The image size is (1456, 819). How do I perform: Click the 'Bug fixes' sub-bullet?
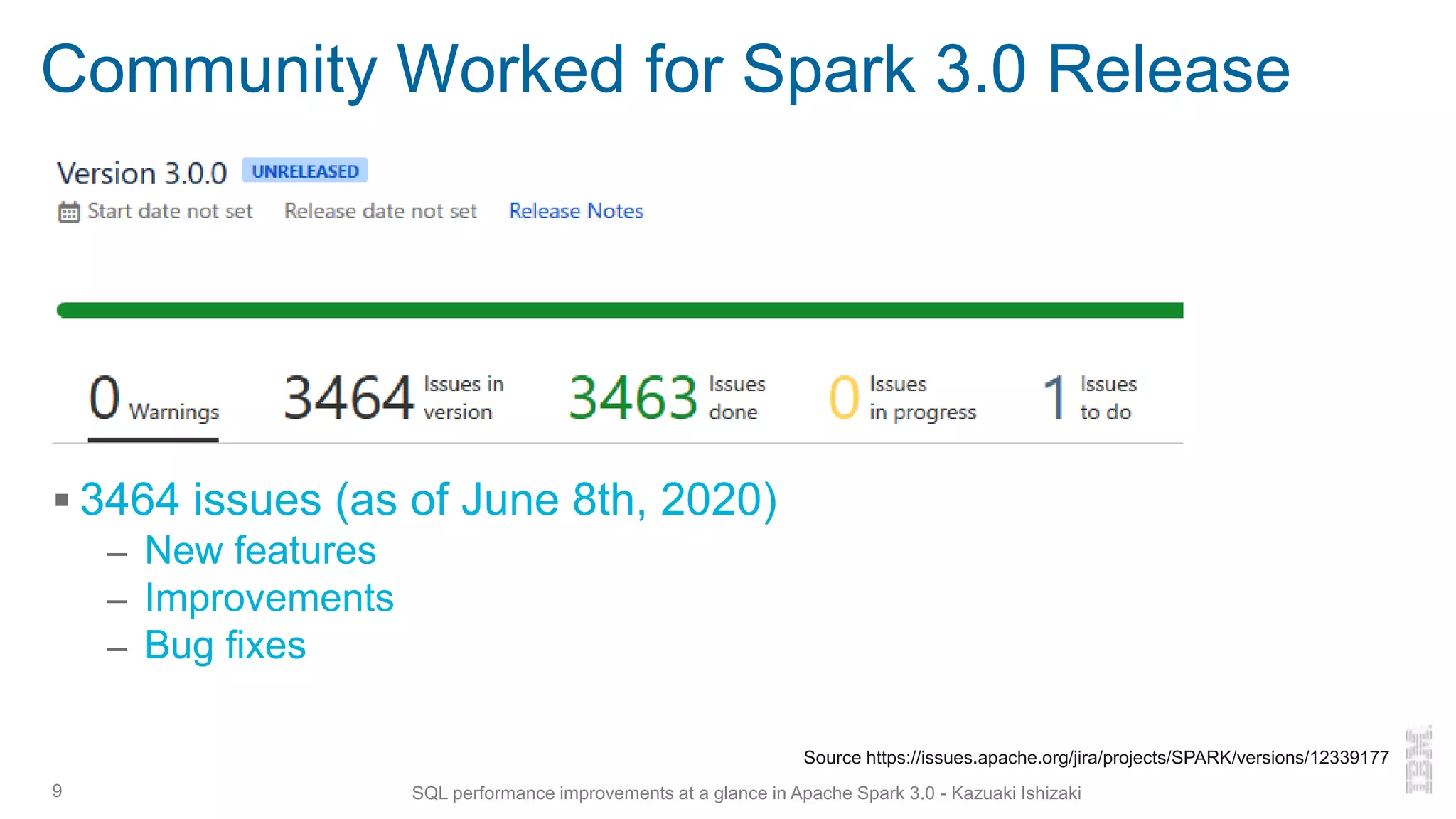coord(225,646)
